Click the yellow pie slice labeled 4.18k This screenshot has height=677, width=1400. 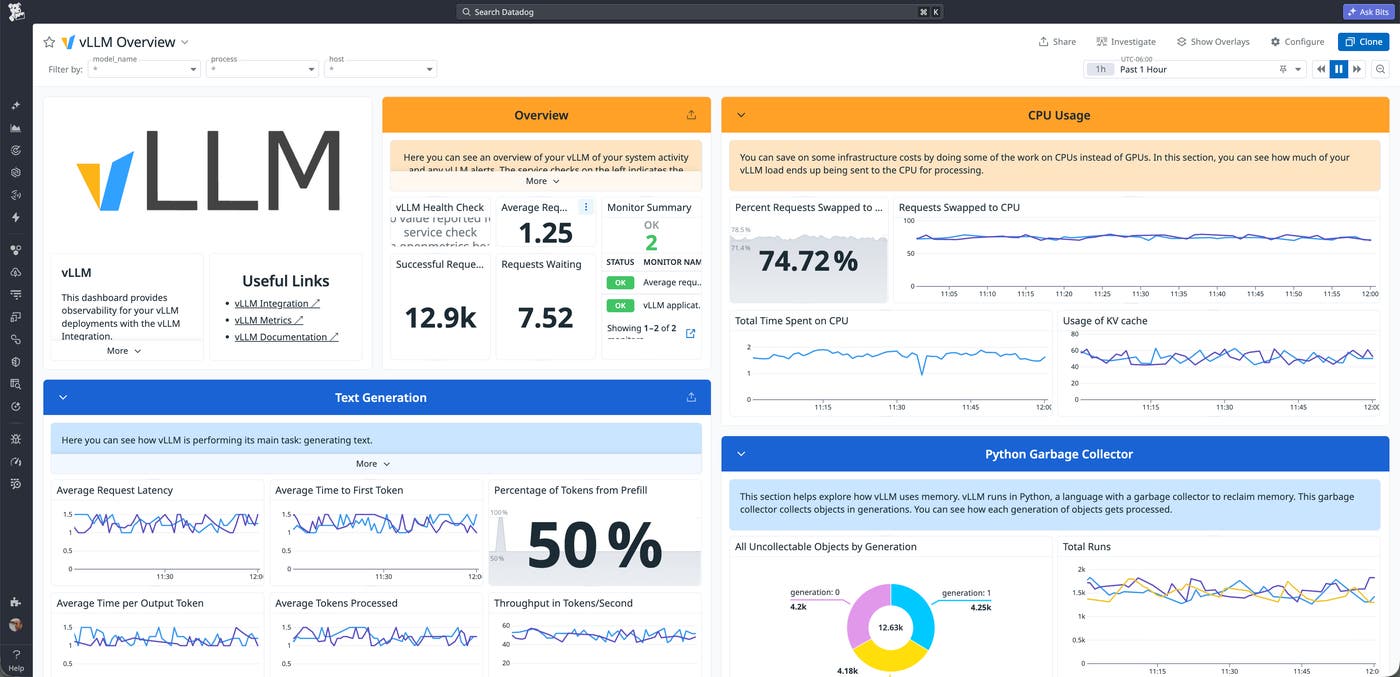888,658
